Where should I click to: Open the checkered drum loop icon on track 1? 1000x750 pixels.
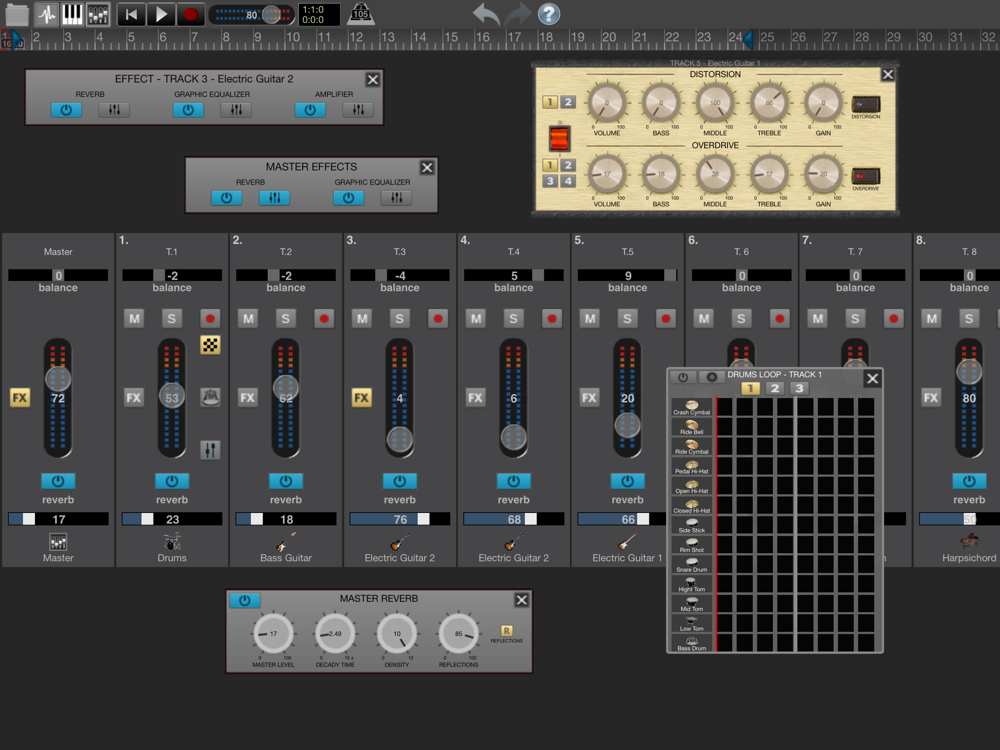pyautogui.click(x=210, y=346)
